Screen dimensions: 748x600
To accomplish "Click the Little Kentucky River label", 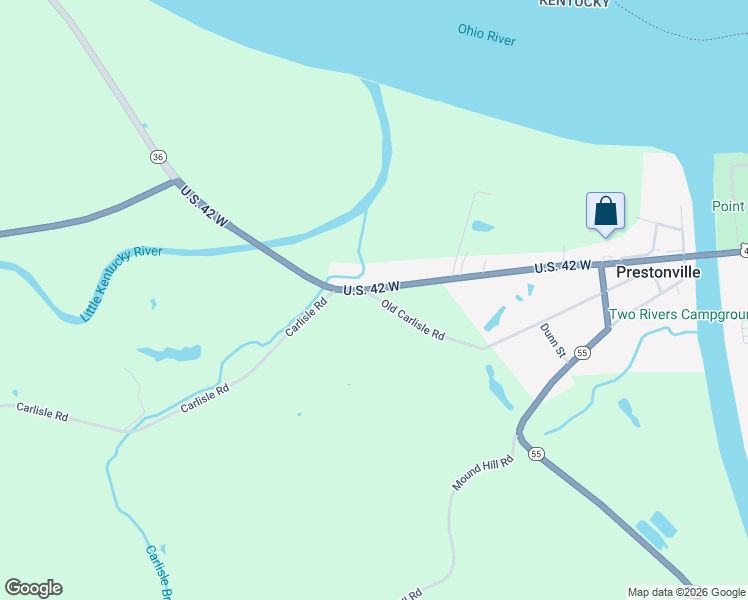I will [120, 282].
